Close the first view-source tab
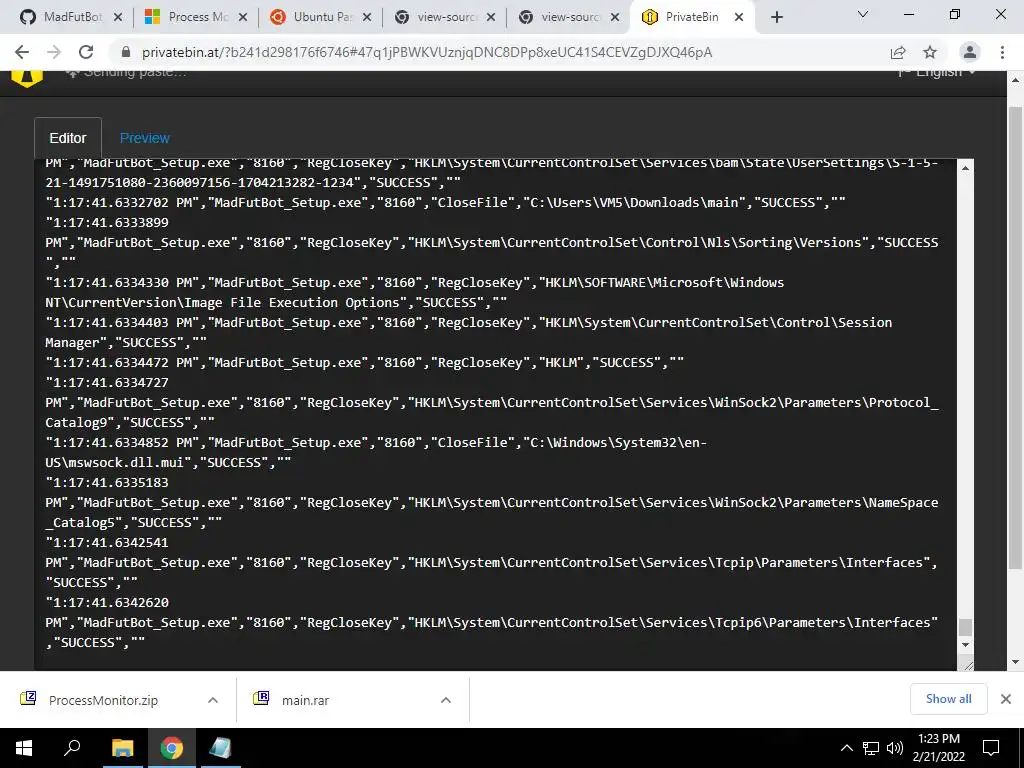1024x768 pixels. [490, 17]
